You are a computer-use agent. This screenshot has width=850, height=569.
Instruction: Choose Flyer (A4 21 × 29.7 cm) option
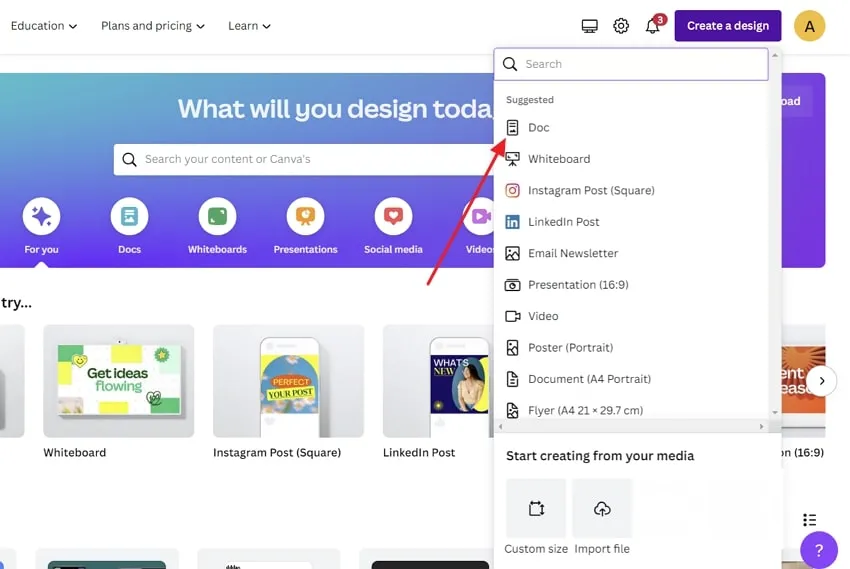(x=631, y=410)
